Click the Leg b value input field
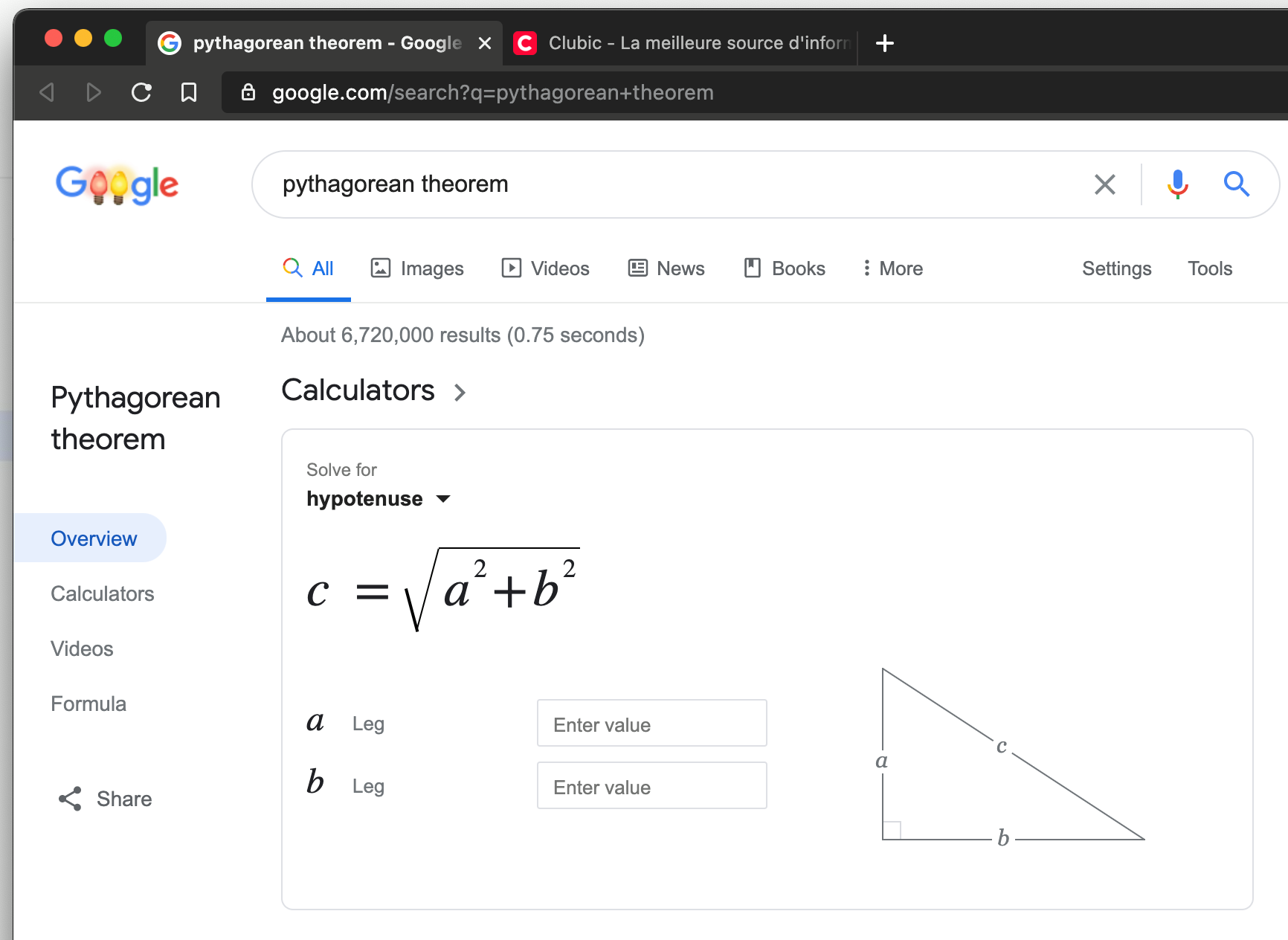The height and width of the screenshot is (940, 1288). [651, 786]
